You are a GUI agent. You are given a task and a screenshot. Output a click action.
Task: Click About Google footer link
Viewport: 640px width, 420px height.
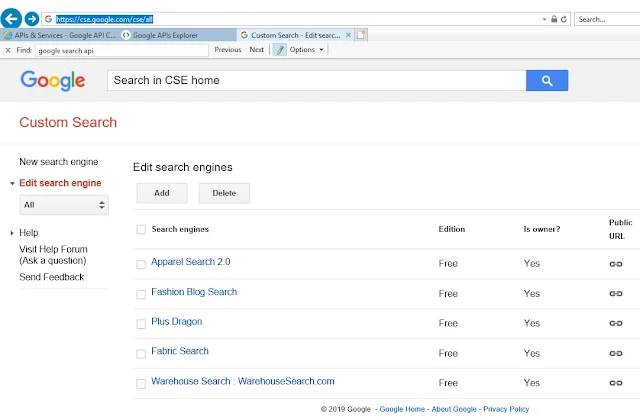(454, 409)
